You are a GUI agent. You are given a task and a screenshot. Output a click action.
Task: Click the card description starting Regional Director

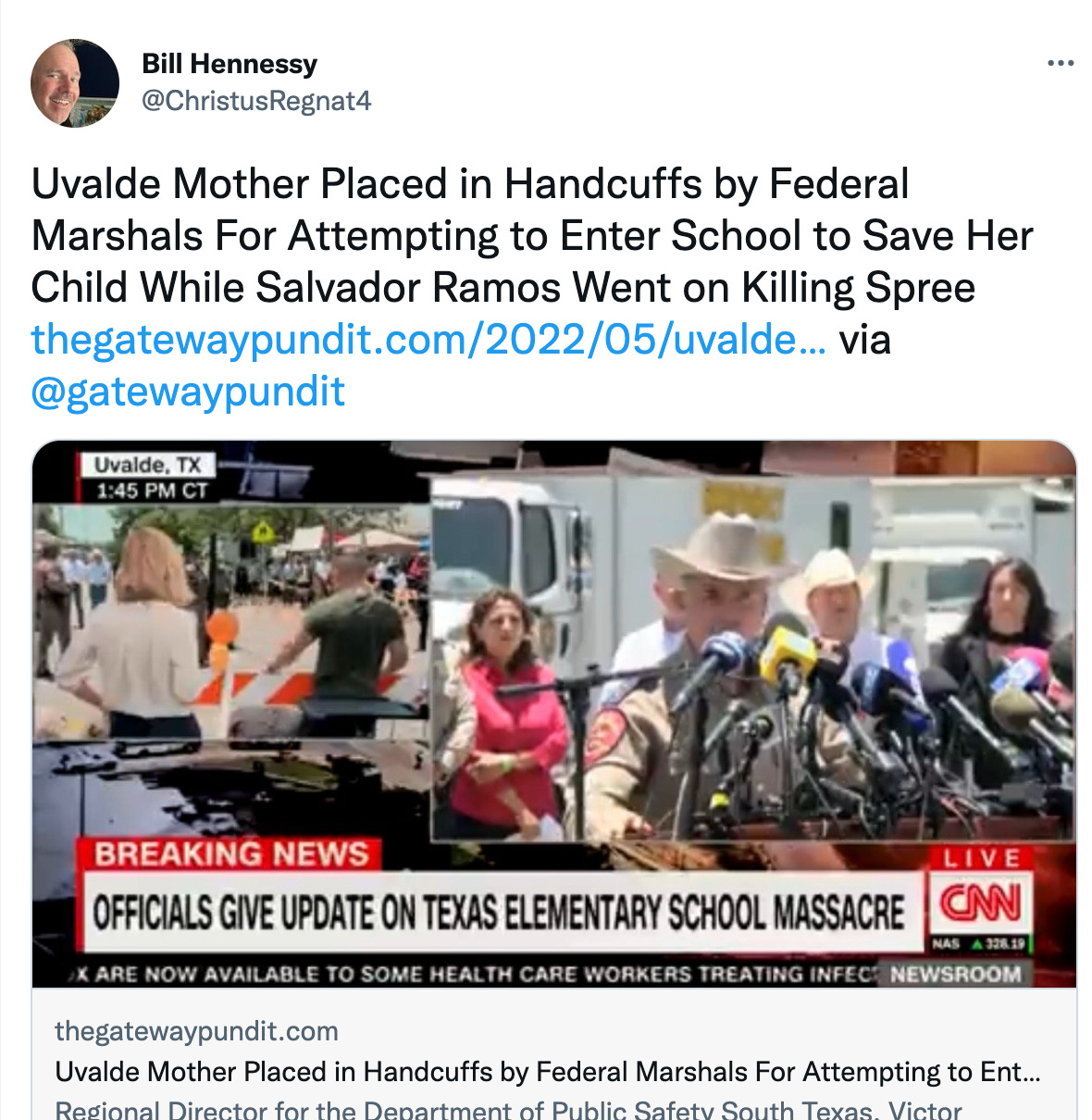click(508, 1109)
